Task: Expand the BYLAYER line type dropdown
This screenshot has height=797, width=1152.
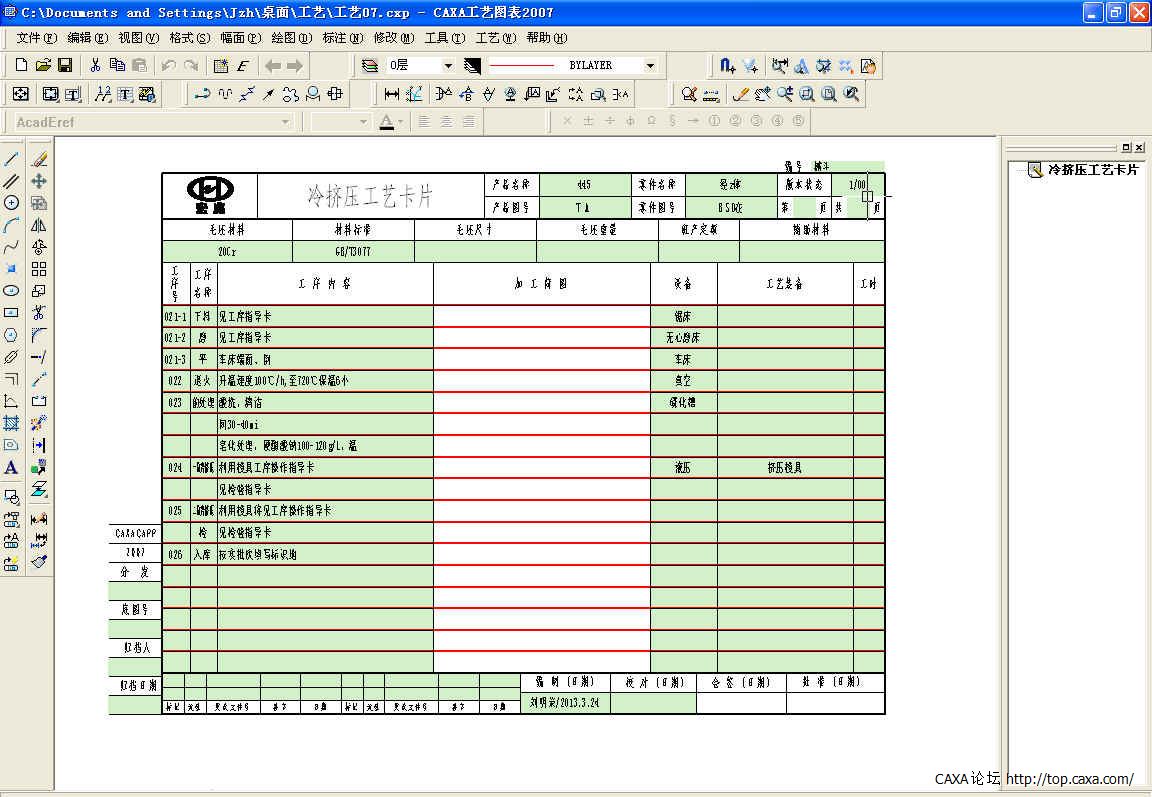Action: [650, 65]
